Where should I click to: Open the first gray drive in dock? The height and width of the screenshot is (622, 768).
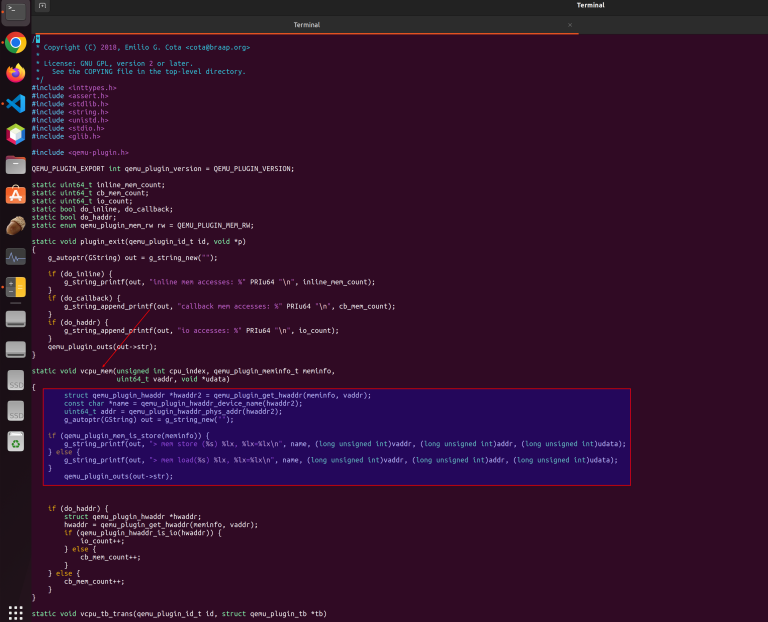point(16,319)
